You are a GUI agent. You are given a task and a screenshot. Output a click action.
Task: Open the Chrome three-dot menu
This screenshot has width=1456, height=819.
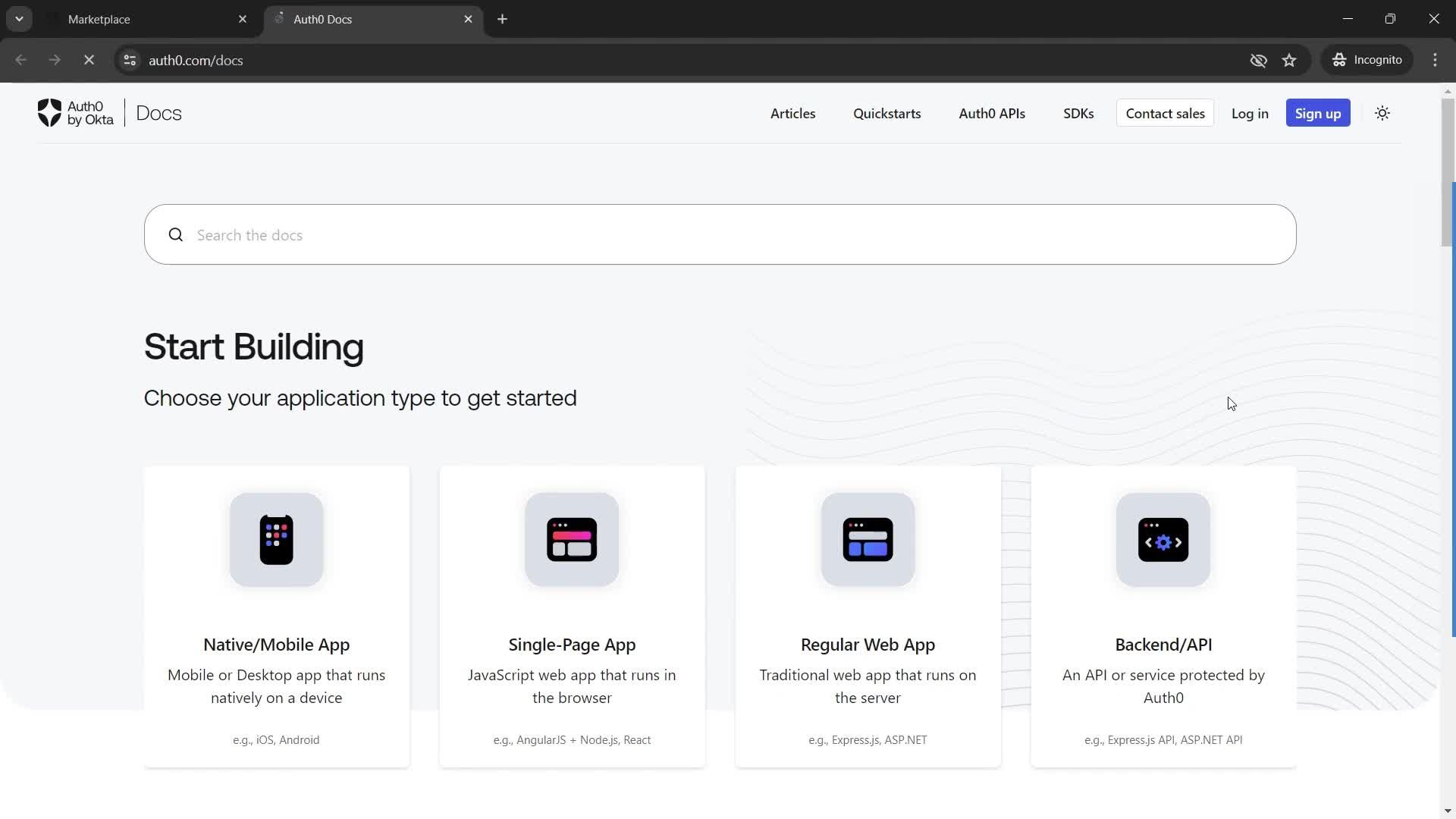pyautogui.click(x=1435, y=60)
